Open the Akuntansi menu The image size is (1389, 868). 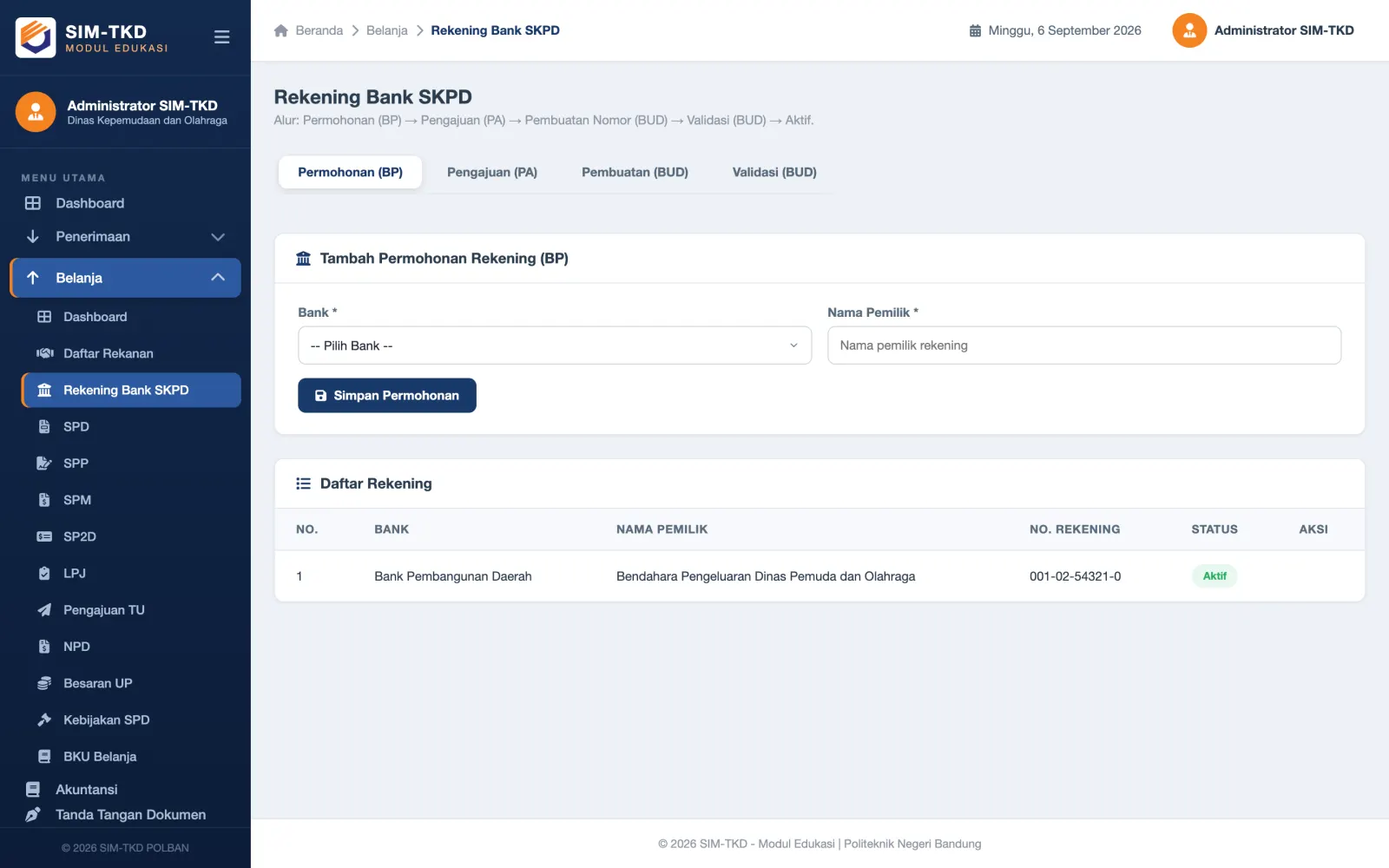pyautogui.click(x=125, y=790)
